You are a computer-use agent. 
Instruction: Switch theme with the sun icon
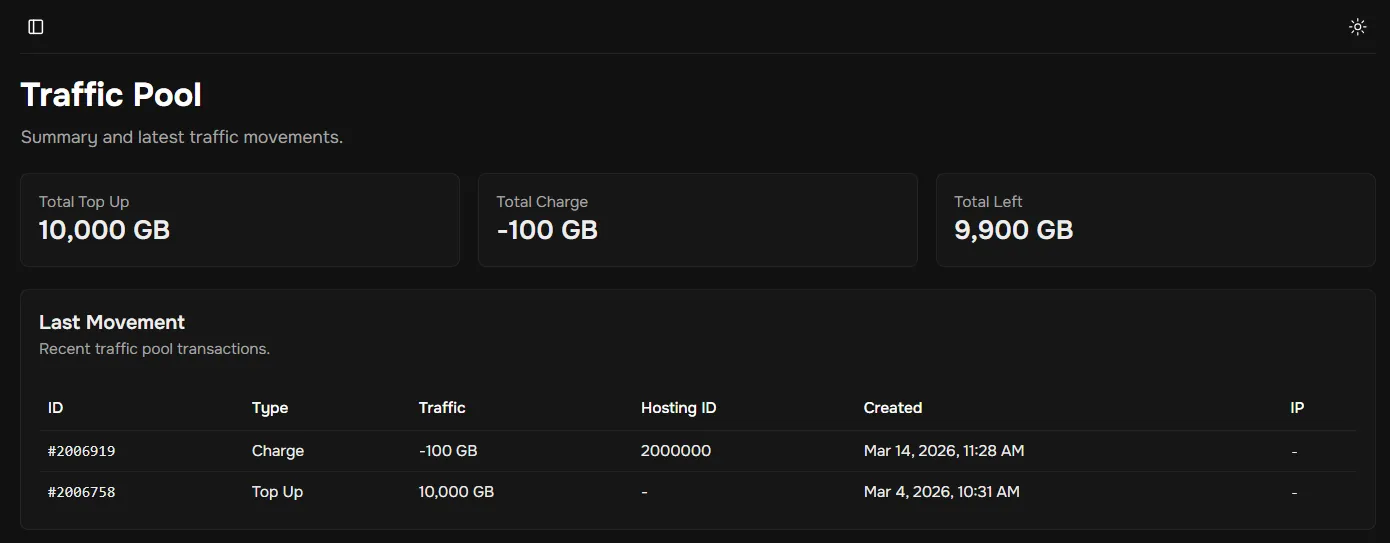1357,27
